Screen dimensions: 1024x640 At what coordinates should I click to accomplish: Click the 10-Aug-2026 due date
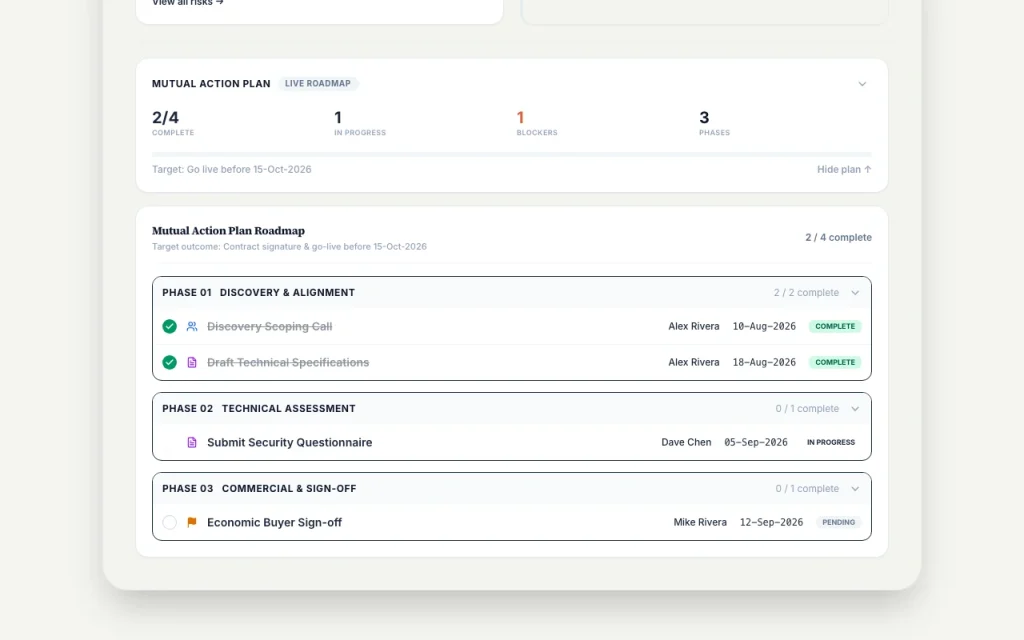764,326
